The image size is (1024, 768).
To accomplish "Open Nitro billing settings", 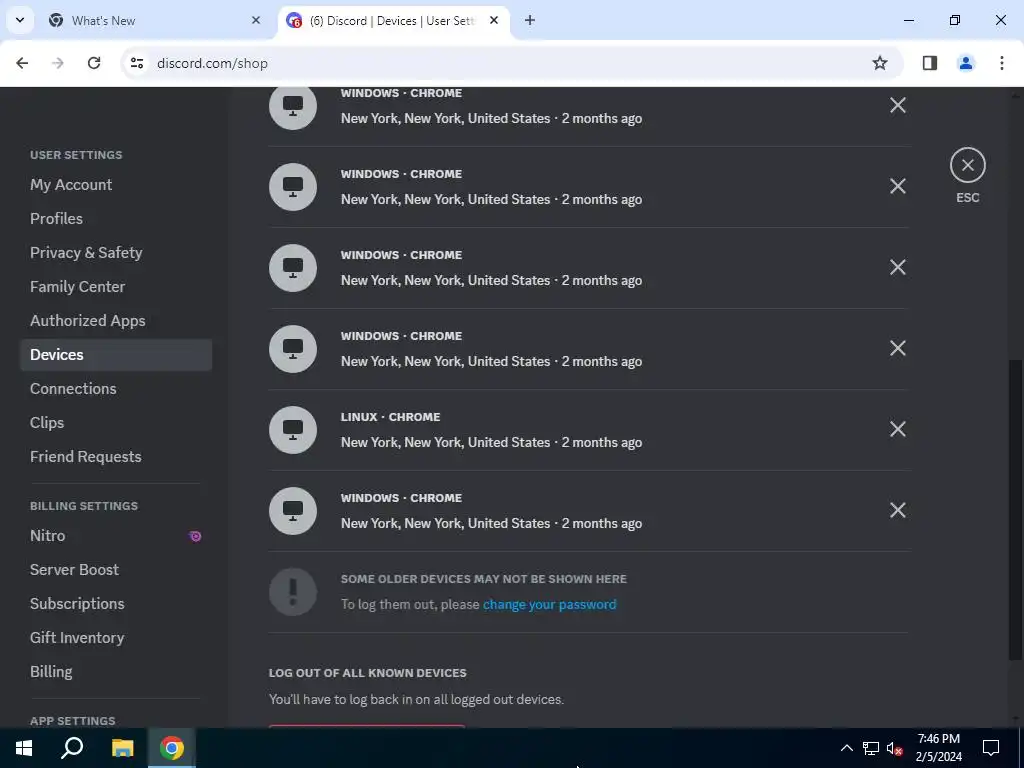I will pyautogui.click(x=48, y=536).
